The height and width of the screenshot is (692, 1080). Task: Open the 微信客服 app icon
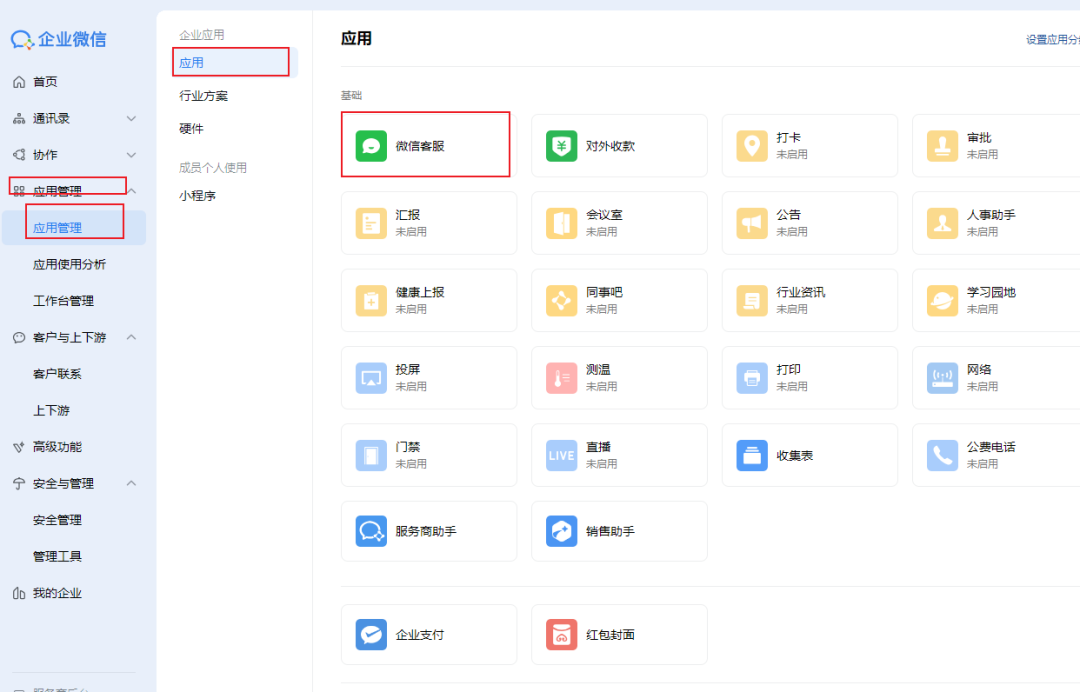371,146
